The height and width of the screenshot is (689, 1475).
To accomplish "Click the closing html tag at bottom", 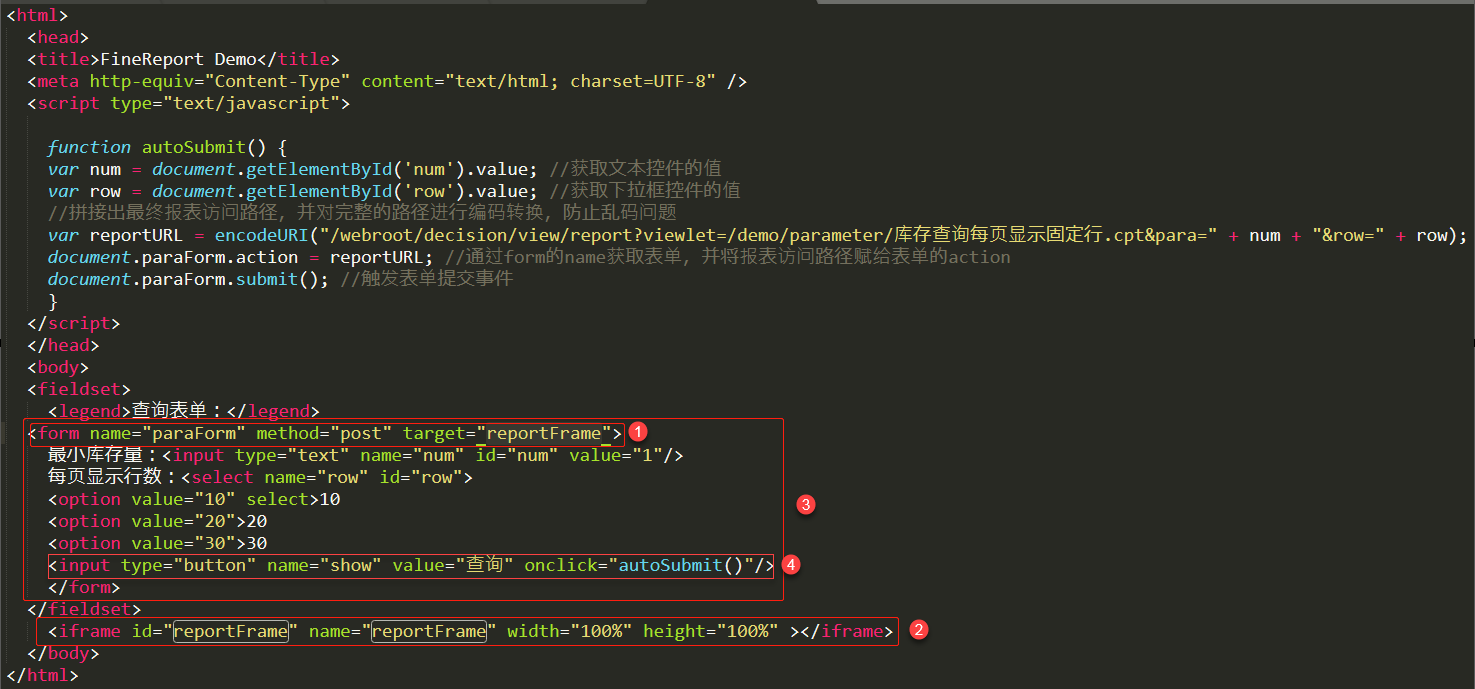I will (x=43, y=675).
